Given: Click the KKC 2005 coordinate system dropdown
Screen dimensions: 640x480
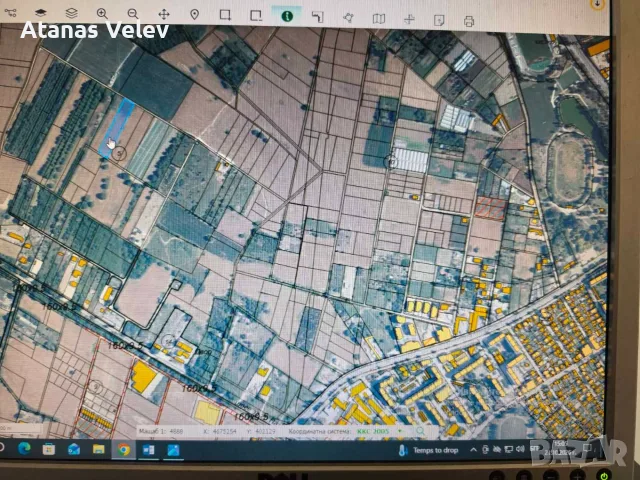Looking at the screenshot, I should pos(380,431).
